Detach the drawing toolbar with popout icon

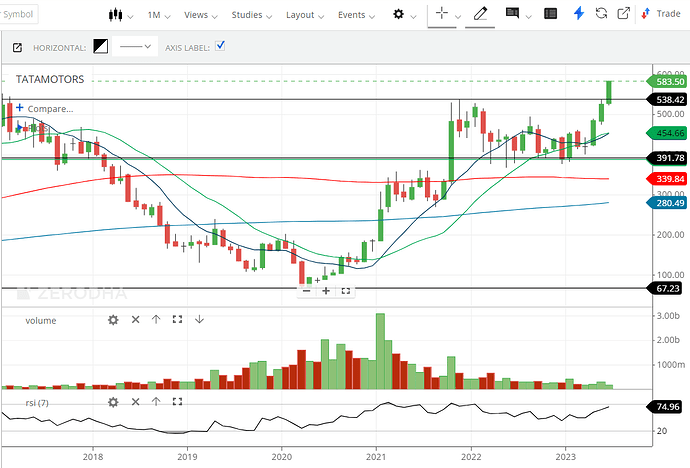coord(17,48)
